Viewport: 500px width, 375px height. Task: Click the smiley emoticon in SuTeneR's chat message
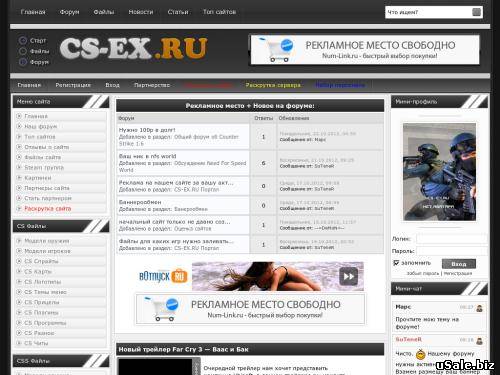421,354
